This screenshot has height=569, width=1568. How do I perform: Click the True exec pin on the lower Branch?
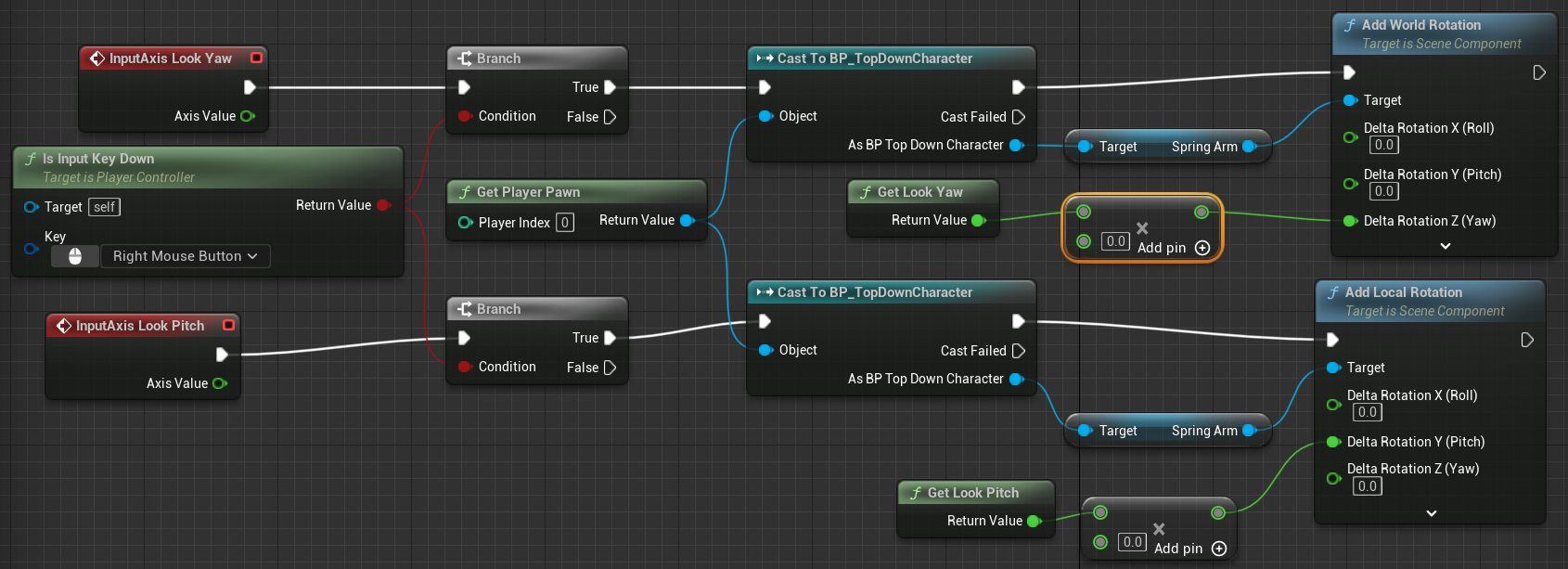coord(610,338)
